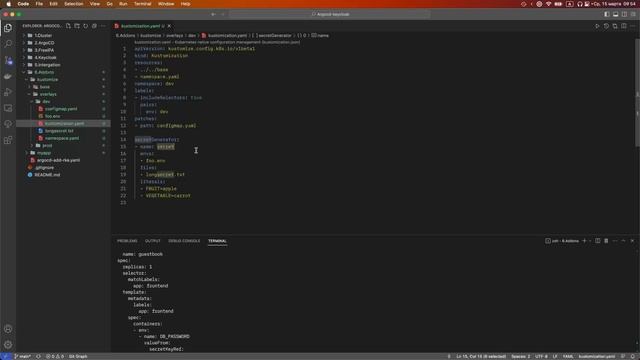Image resolution: width=640 pixels, height=360 pixels.
Task: Open namespace.yaml in the file tree
Action: pyautogui.click(x=61, y=138)
